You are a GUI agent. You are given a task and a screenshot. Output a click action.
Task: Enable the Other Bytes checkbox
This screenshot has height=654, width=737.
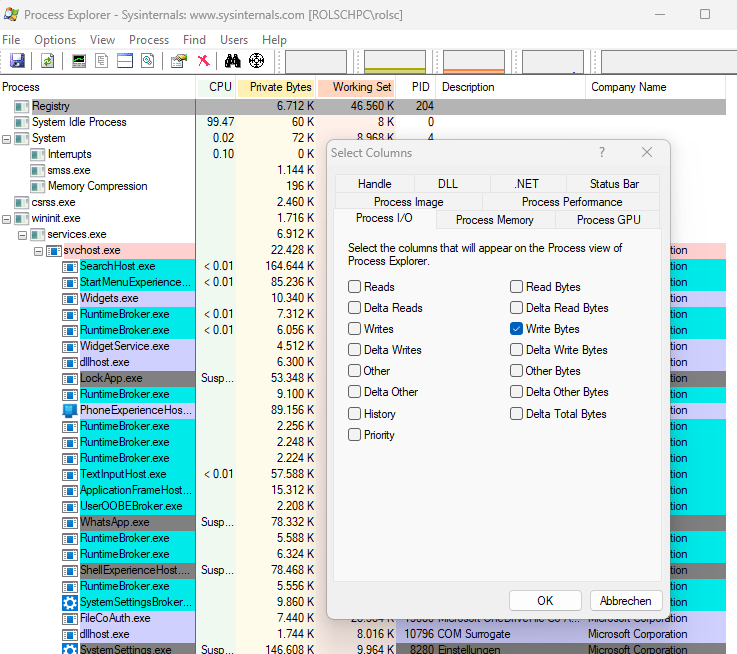coord(516,370)
